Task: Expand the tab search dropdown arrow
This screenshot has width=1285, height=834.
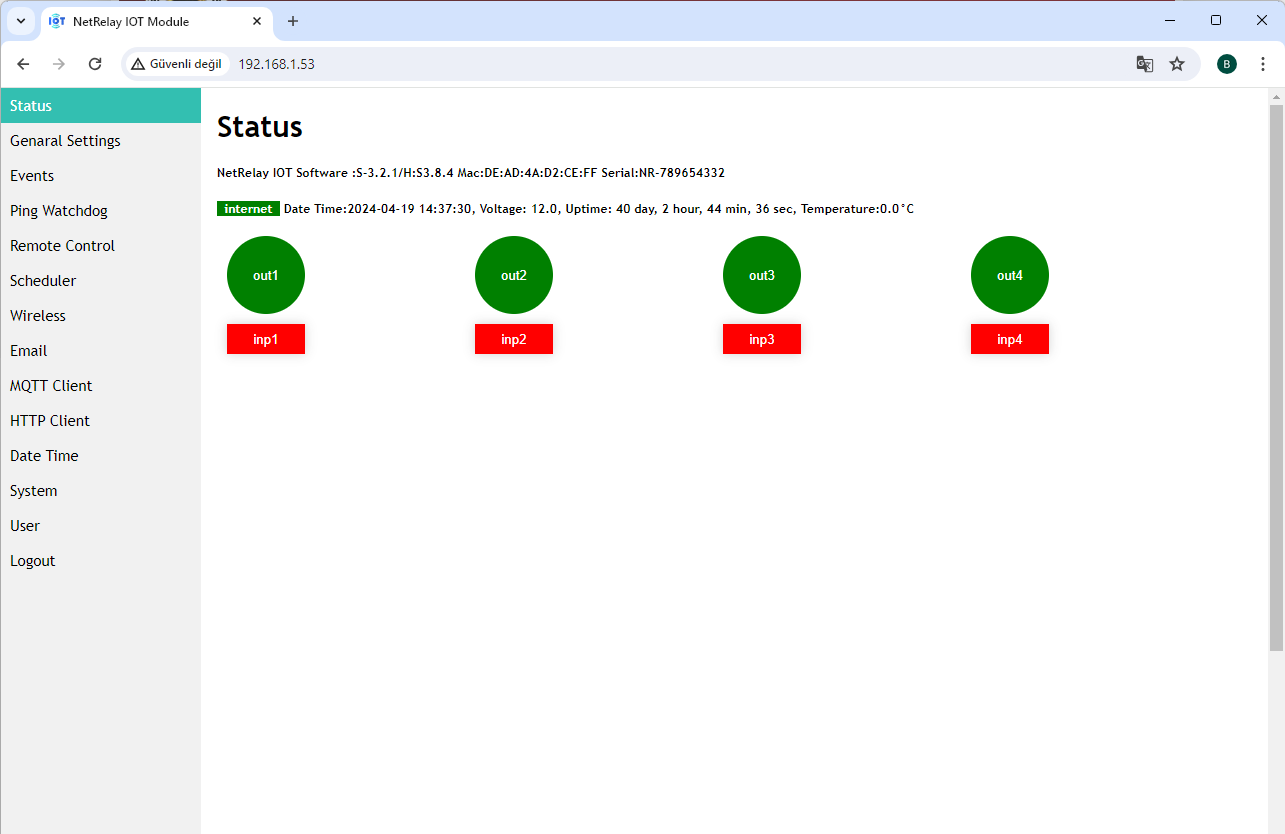Action: coord(20,21)
